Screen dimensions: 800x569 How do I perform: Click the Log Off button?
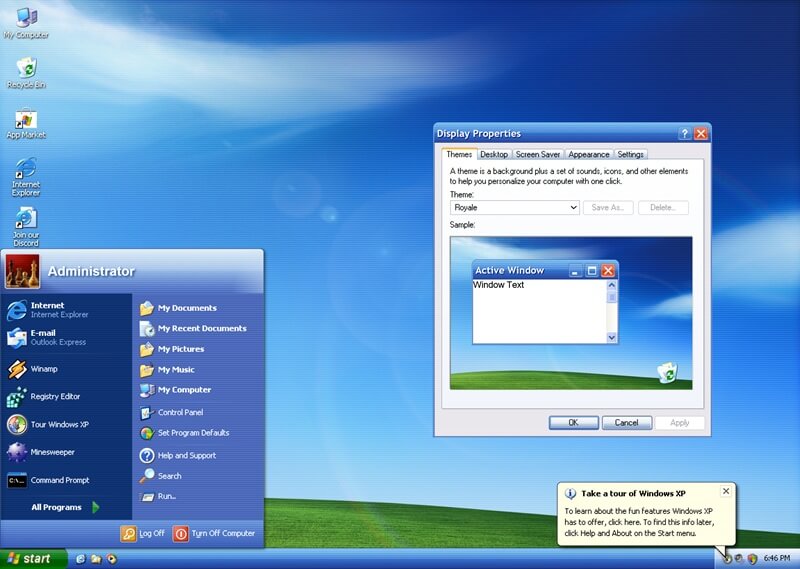[143, 533]
